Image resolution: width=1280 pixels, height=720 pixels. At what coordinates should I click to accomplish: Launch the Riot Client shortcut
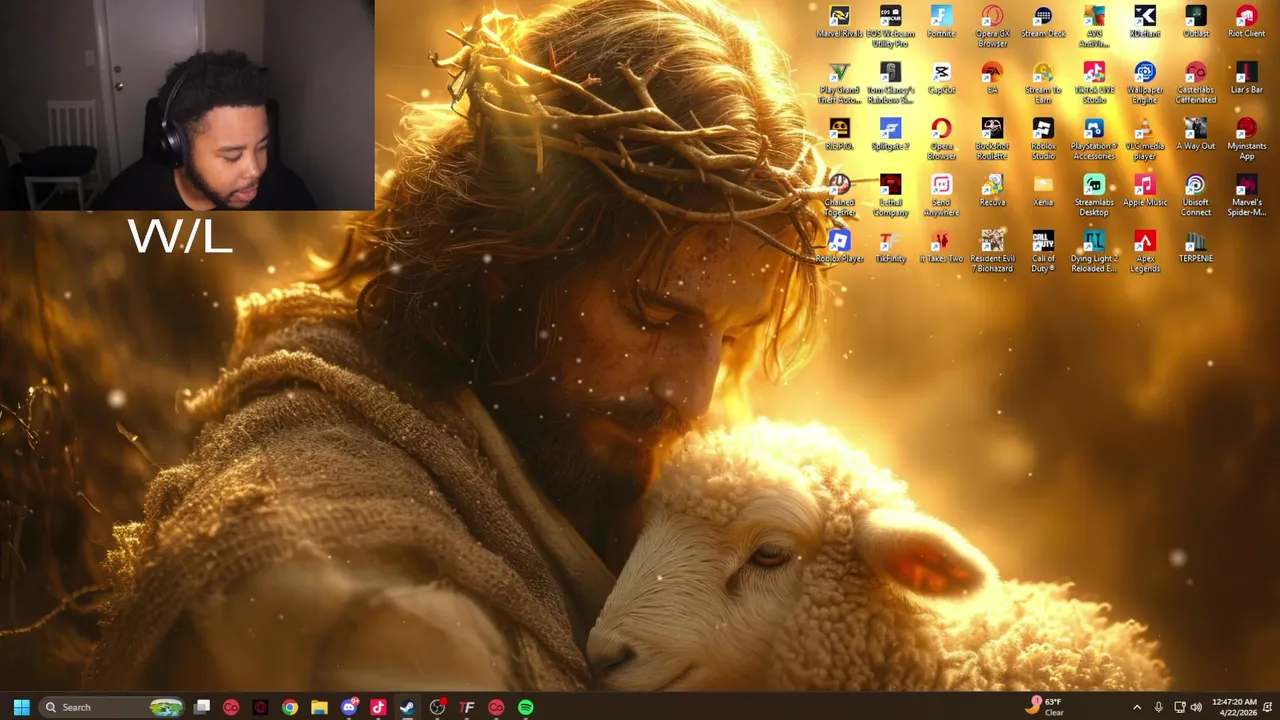[1247, 23]
